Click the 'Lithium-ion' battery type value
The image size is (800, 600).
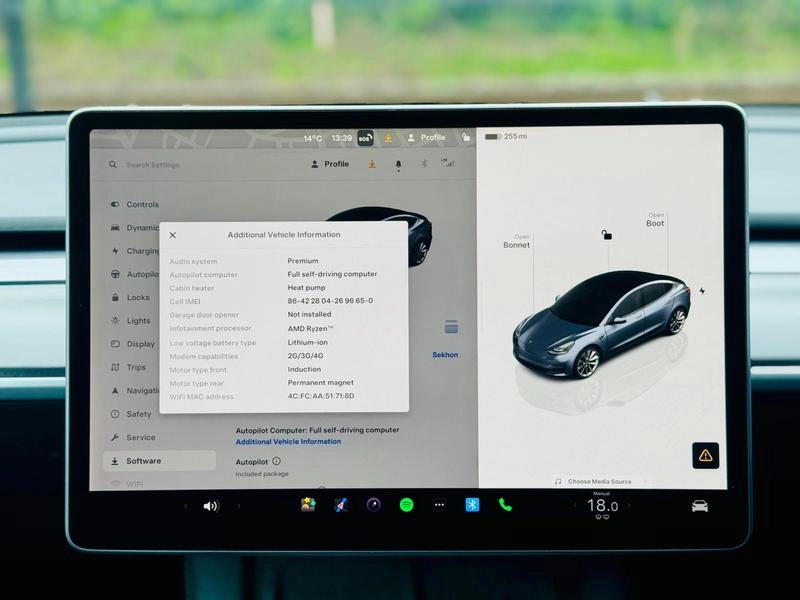[x=308, y=342]
